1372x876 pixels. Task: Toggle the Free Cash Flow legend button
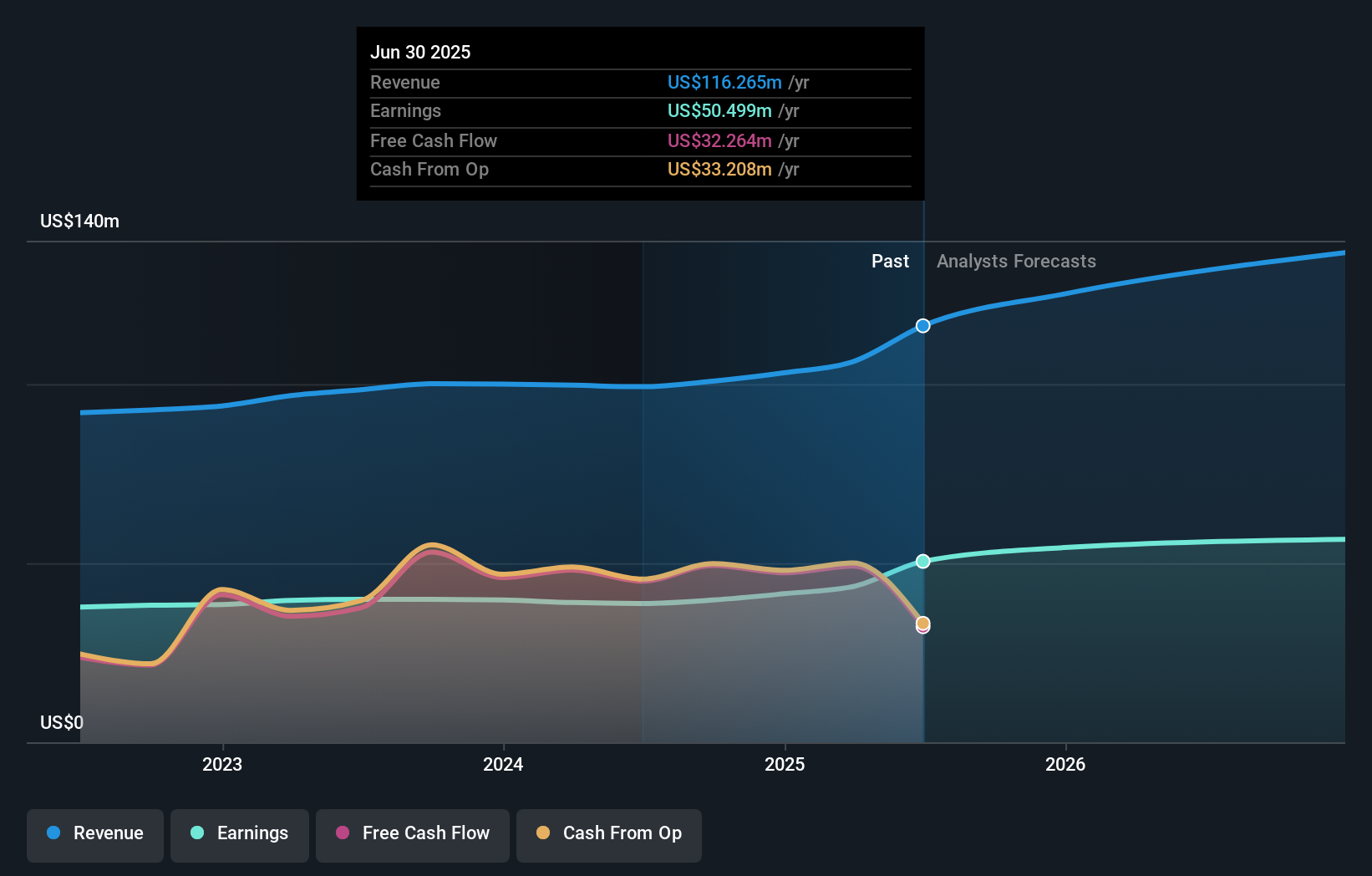tap(413, 835)
